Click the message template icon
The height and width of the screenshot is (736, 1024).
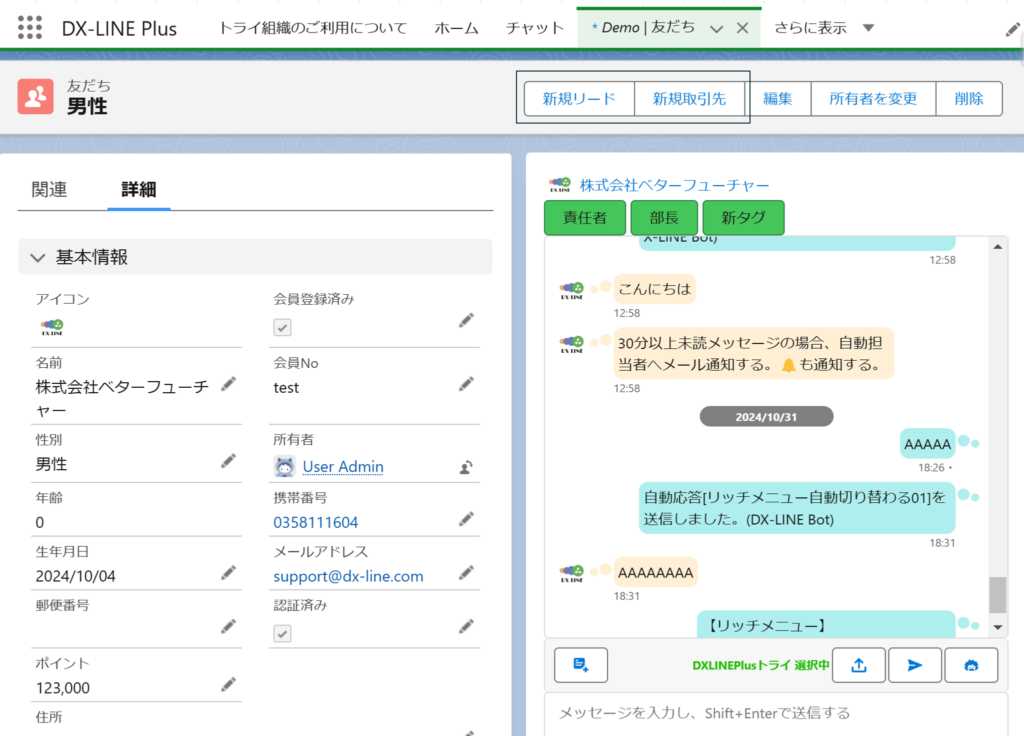pos(581,665)
